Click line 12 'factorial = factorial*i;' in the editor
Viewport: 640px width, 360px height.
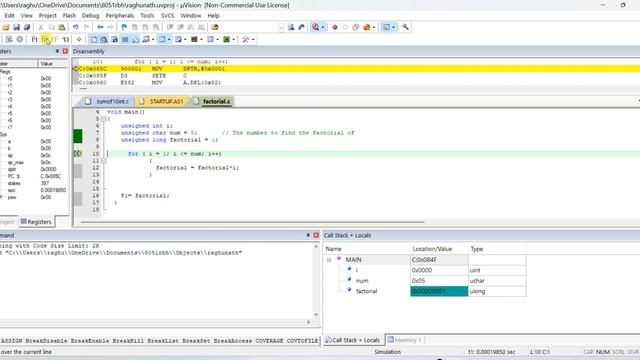point(198,168)
